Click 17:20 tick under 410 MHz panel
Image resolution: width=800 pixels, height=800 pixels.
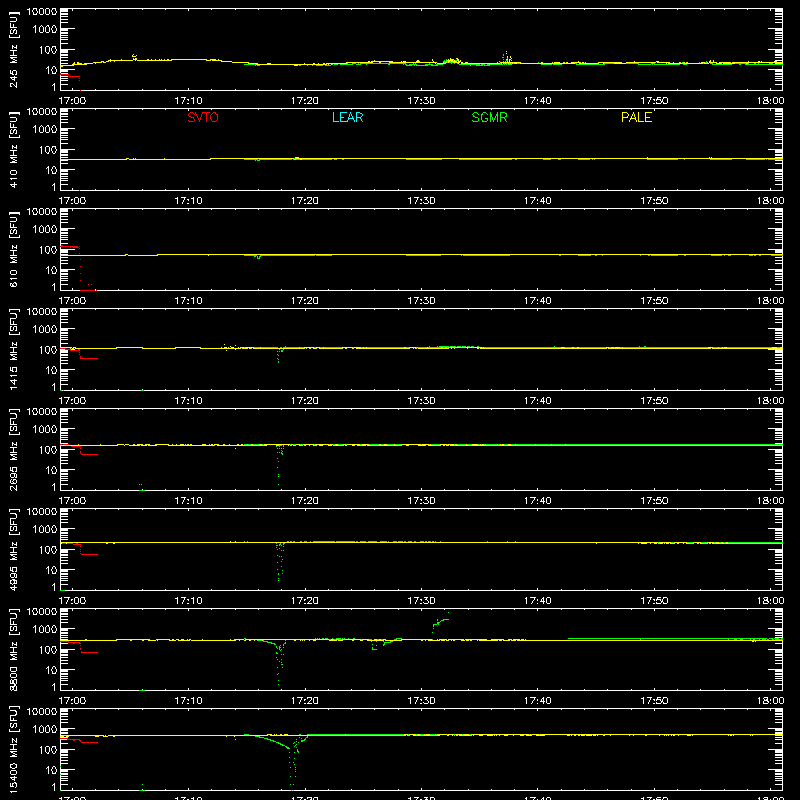point(305,201)
